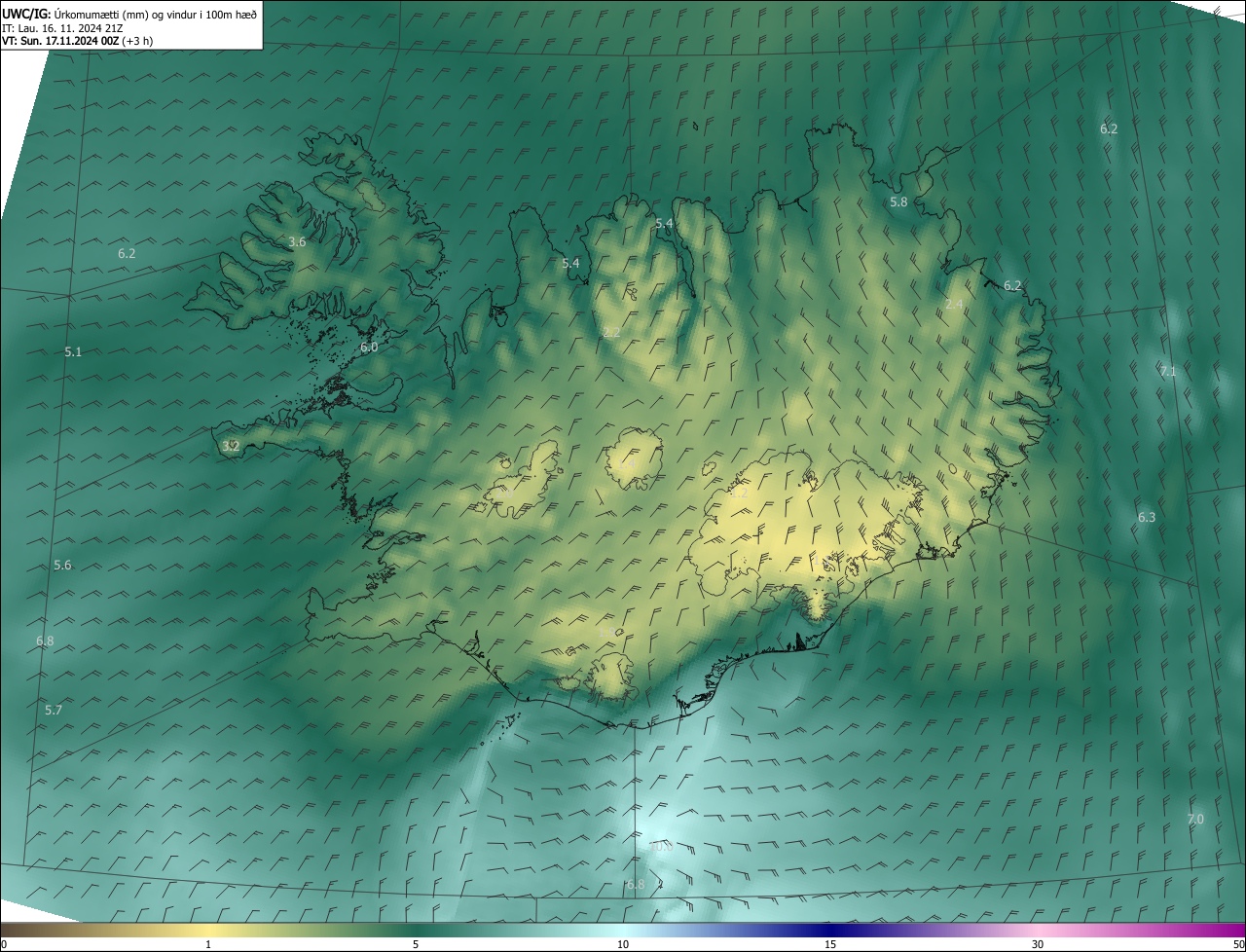Select the color scale tick label '15'
Image resolution: width=1246 pixels, height=952 pixels.
[830, 944]
